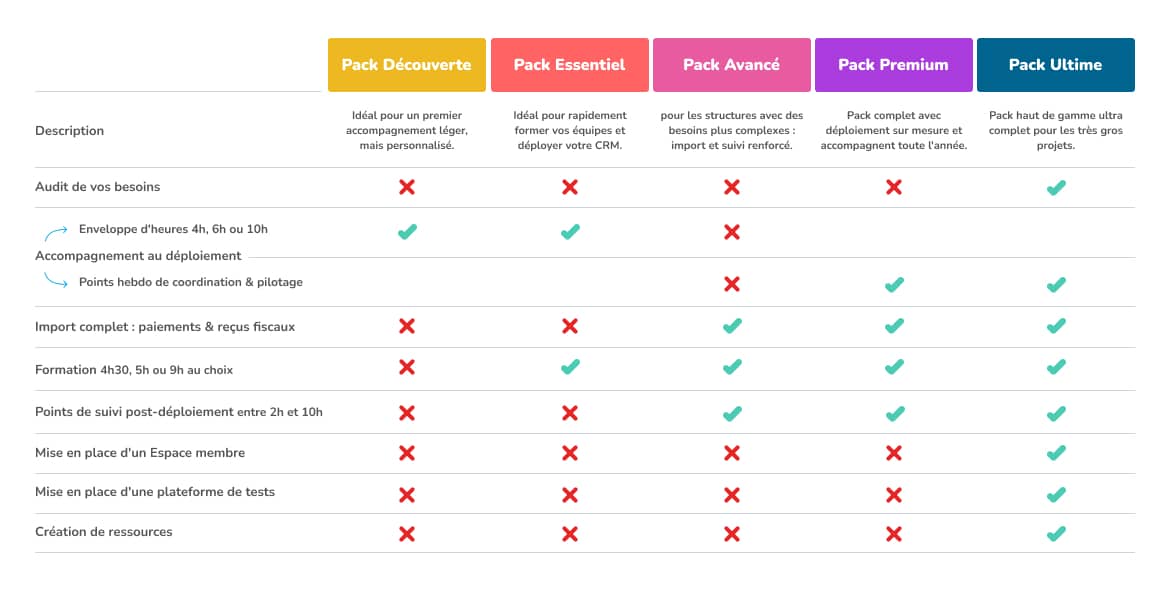Click Pack Premium check for Points hebdo row
This screenshot has width=1170, height=590.
[894, 285]
